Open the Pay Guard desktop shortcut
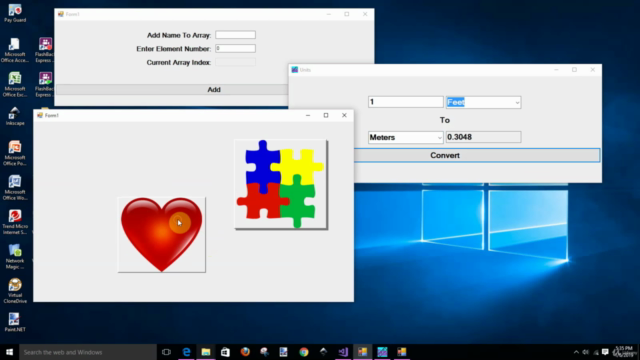This screenshot has width=640, height=360. (15, 13)
